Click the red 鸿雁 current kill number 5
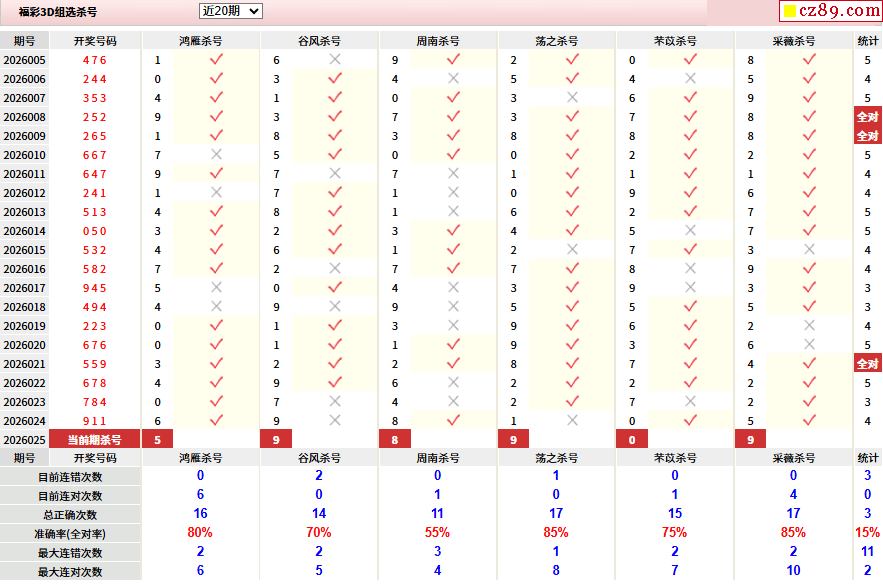Image resolution: width=883 pixels, height=584 pixels. click(158, 440)
